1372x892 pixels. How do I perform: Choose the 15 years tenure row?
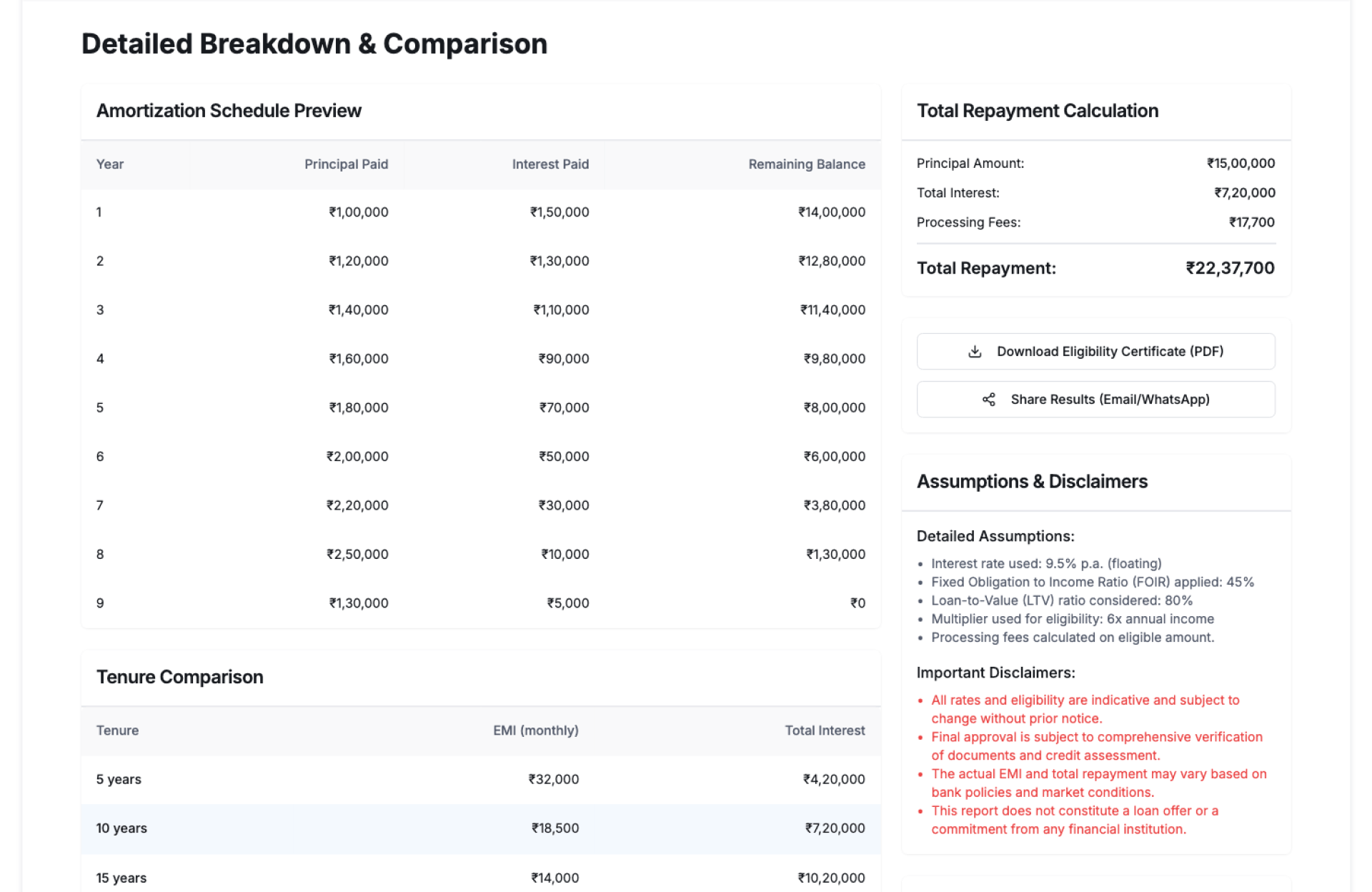click(480, 877)
